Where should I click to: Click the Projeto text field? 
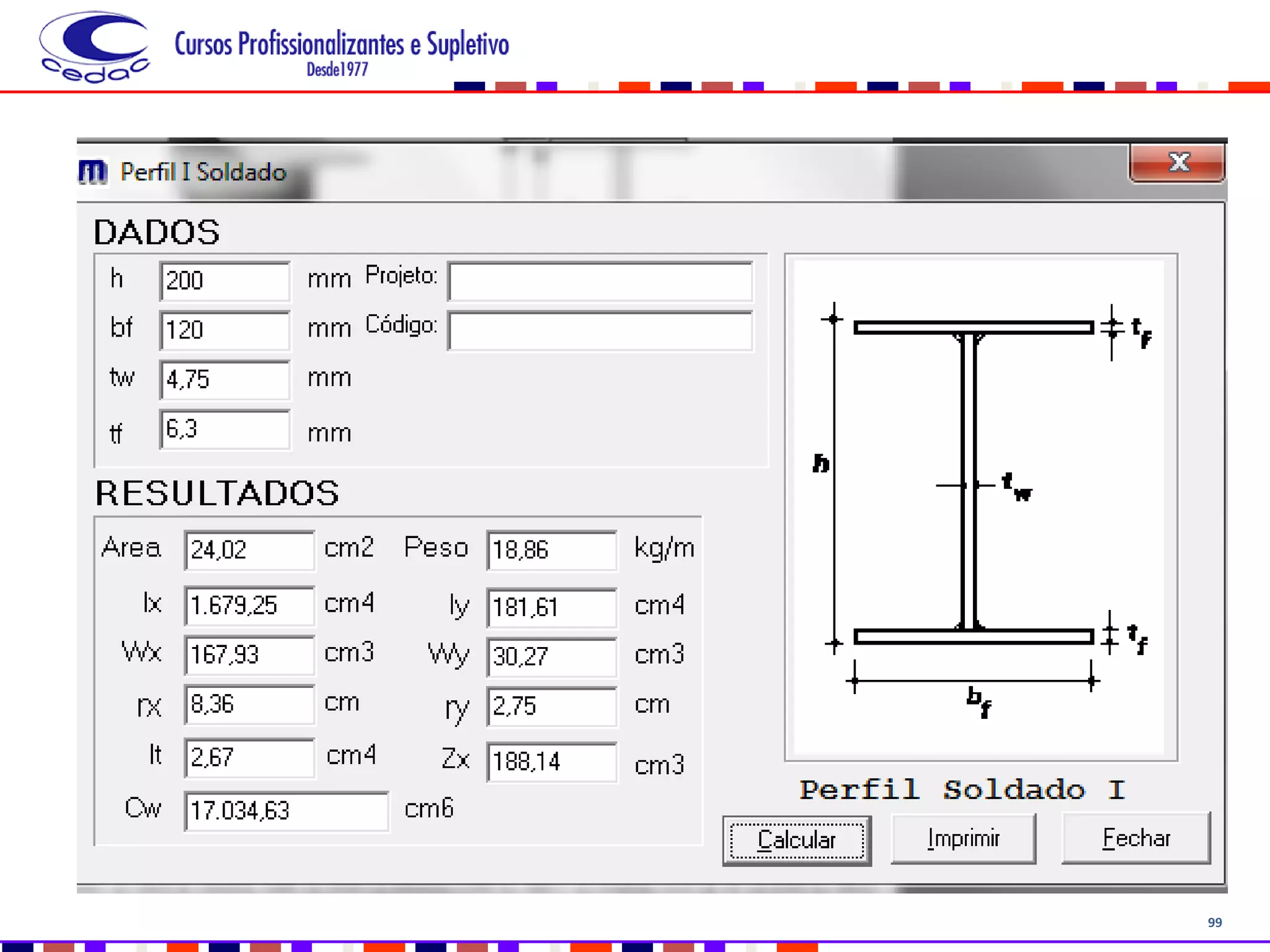(x=600, y=282)
